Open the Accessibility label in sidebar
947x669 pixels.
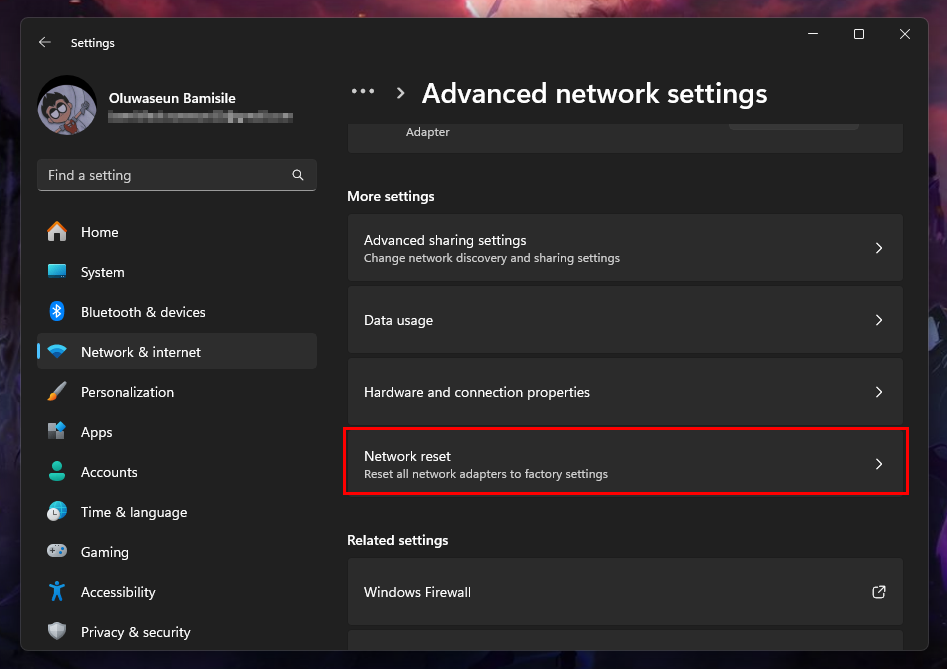point(118,592)
